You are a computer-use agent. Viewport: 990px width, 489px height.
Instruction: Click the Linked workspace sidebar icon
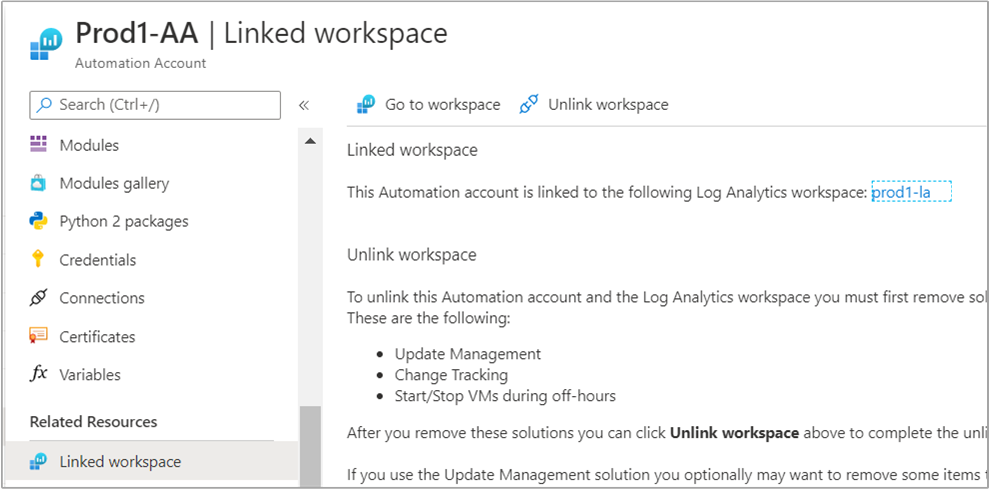(x=39, y=461)
